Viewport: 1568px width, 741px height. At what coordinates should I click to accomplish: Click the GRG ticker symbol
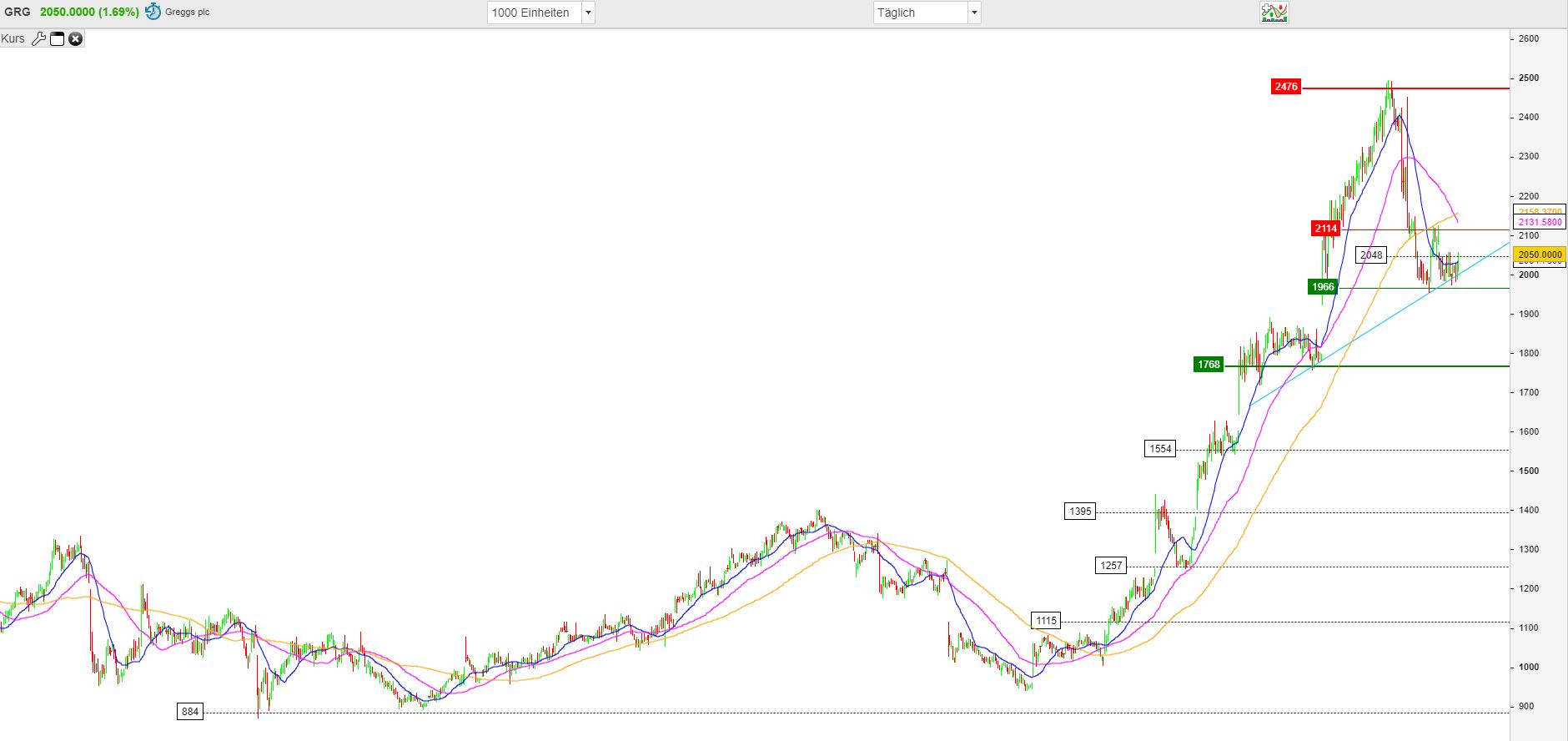[16, 12]
